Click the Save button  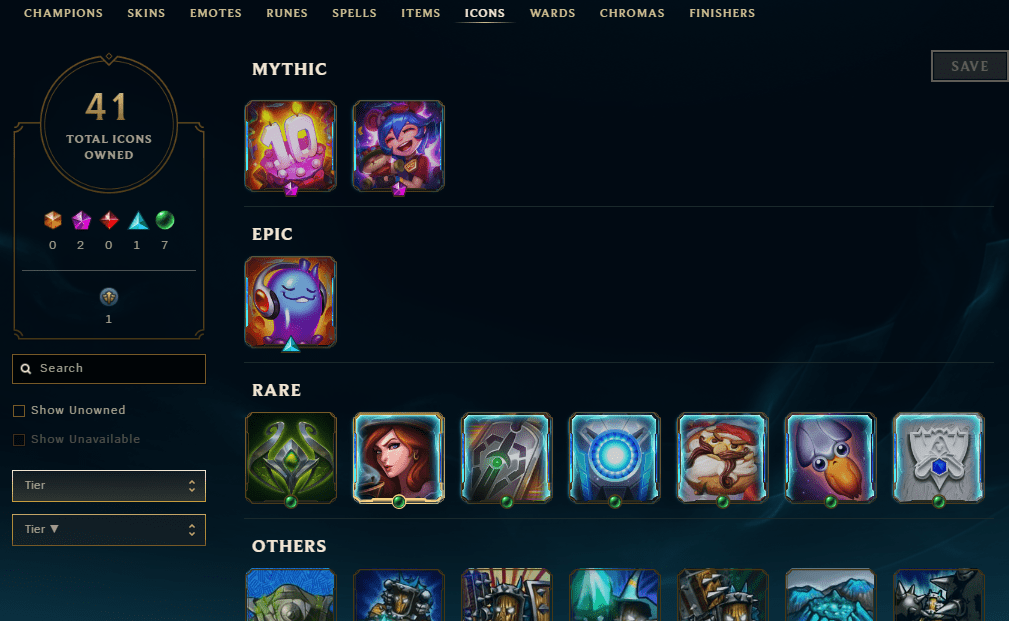tap(970, 66)
